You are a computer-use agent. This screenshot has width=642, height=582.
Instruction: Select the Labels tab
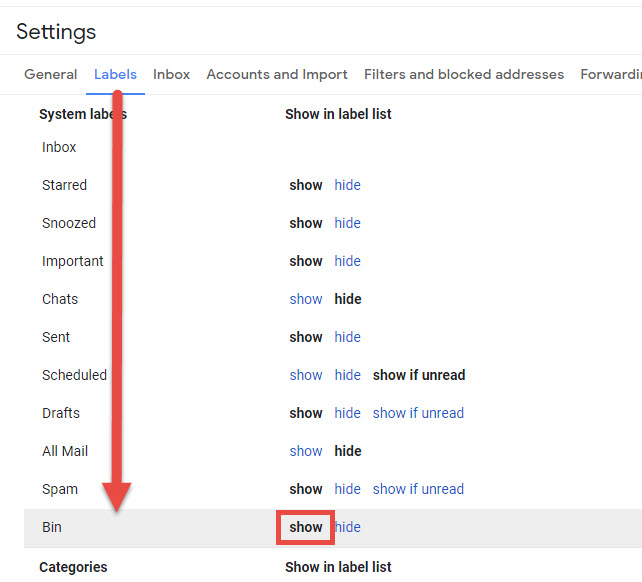[x=115, y=74]
